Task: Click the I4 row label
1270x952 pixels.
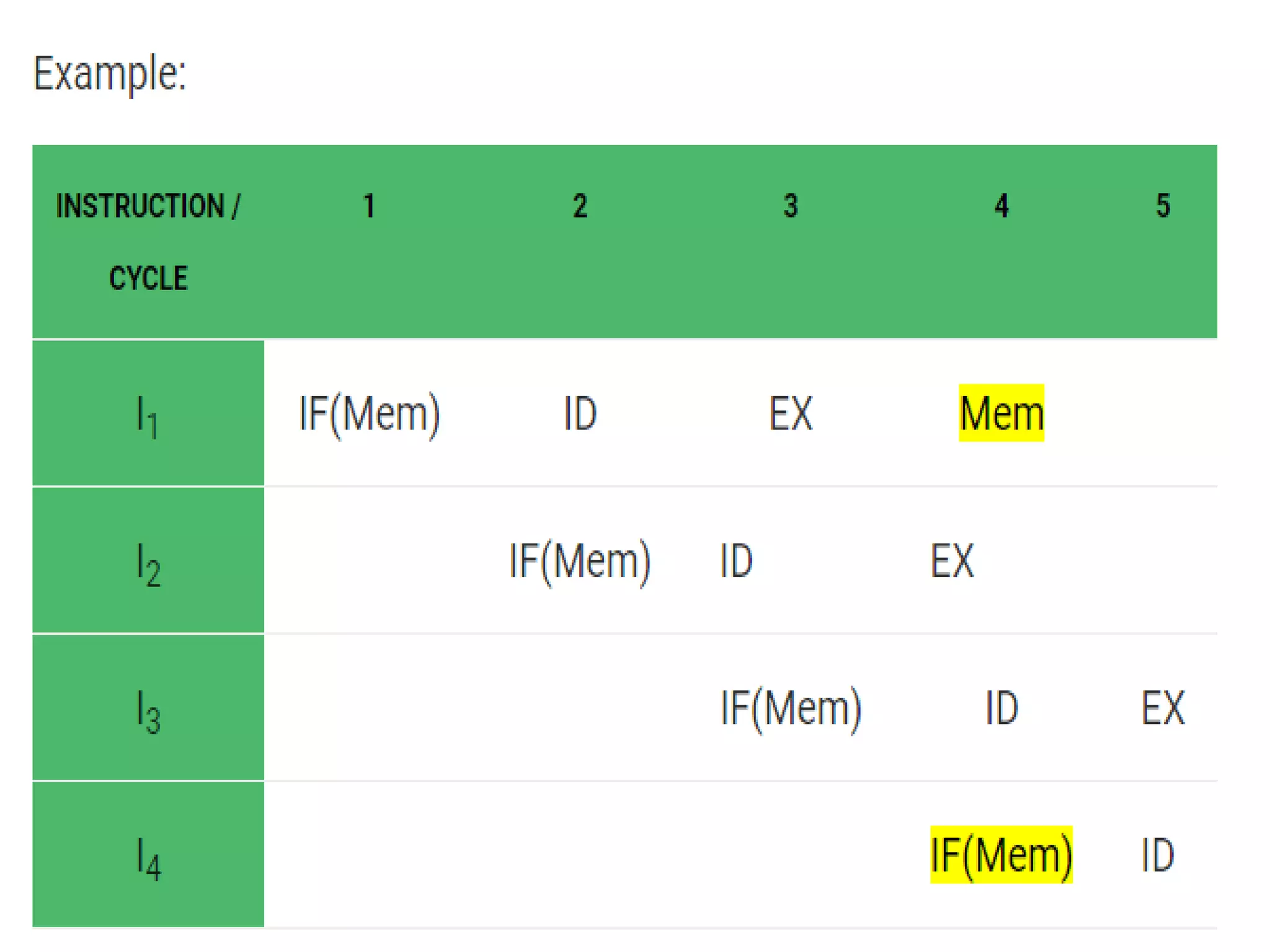Action: click(x=148, y=857)
